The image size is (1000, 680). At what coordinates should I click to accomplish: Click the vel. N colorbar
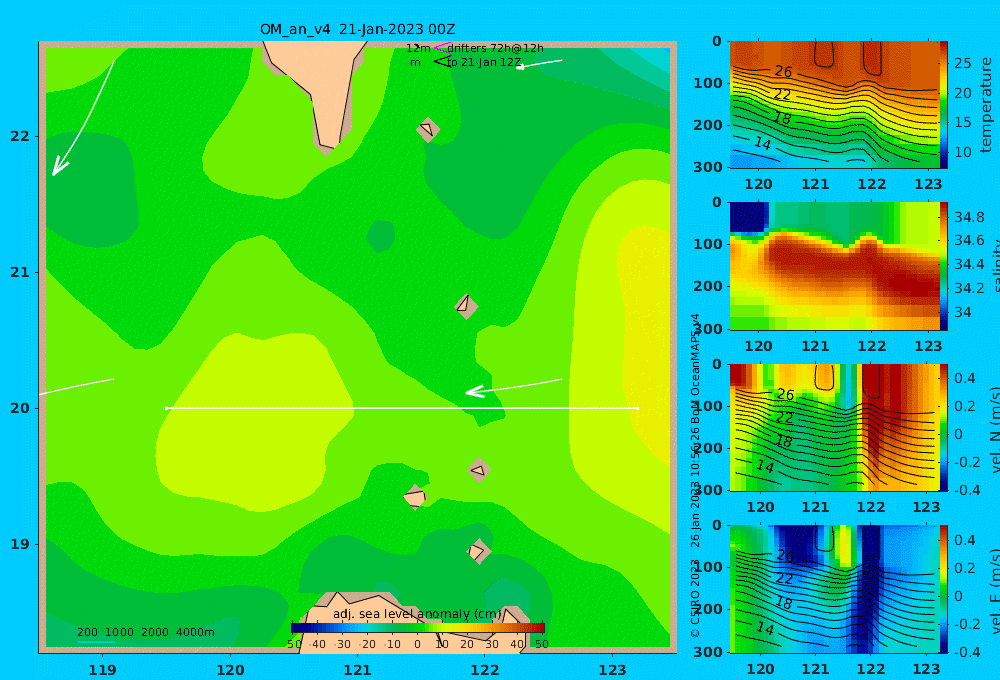(x=944, y=428)
